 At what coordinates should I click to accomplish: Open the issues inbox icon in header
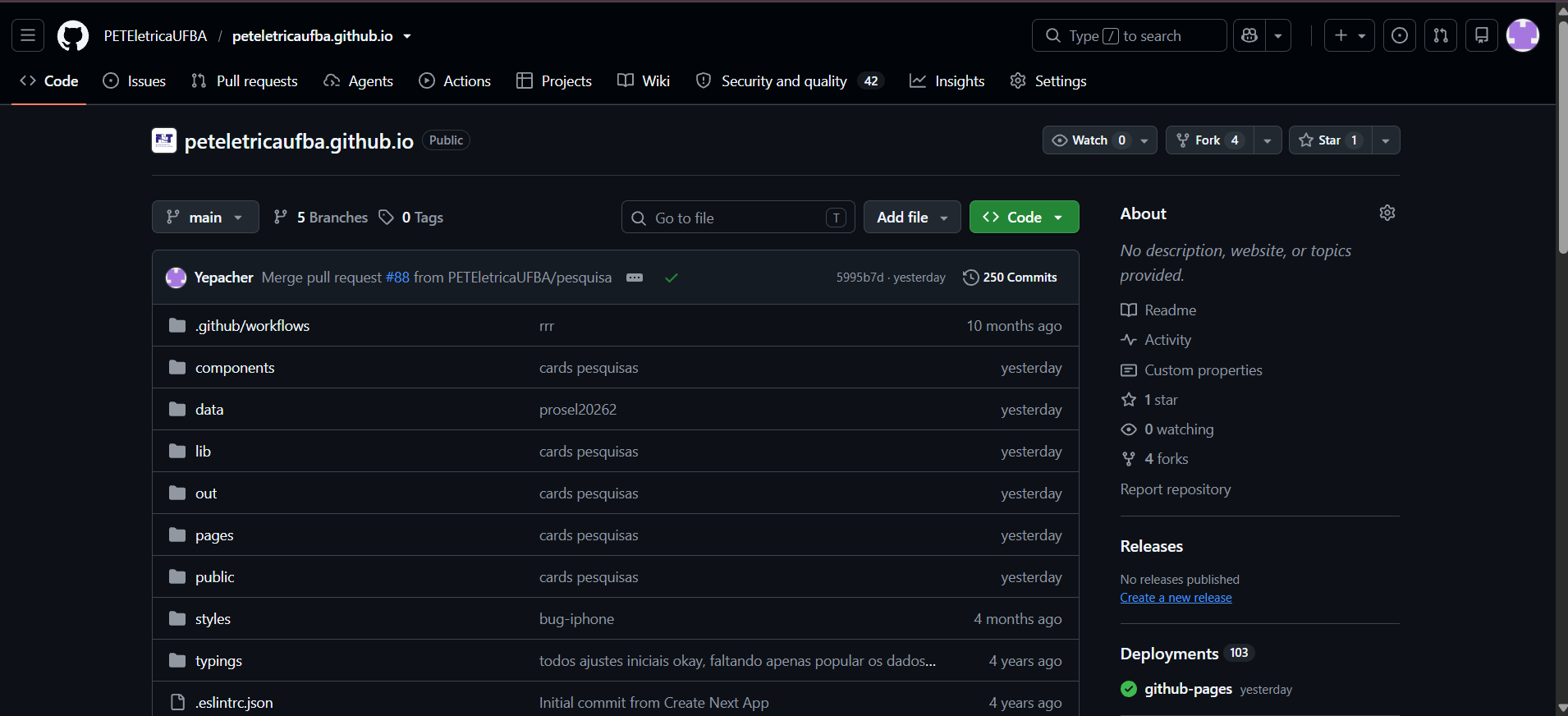1400,35
